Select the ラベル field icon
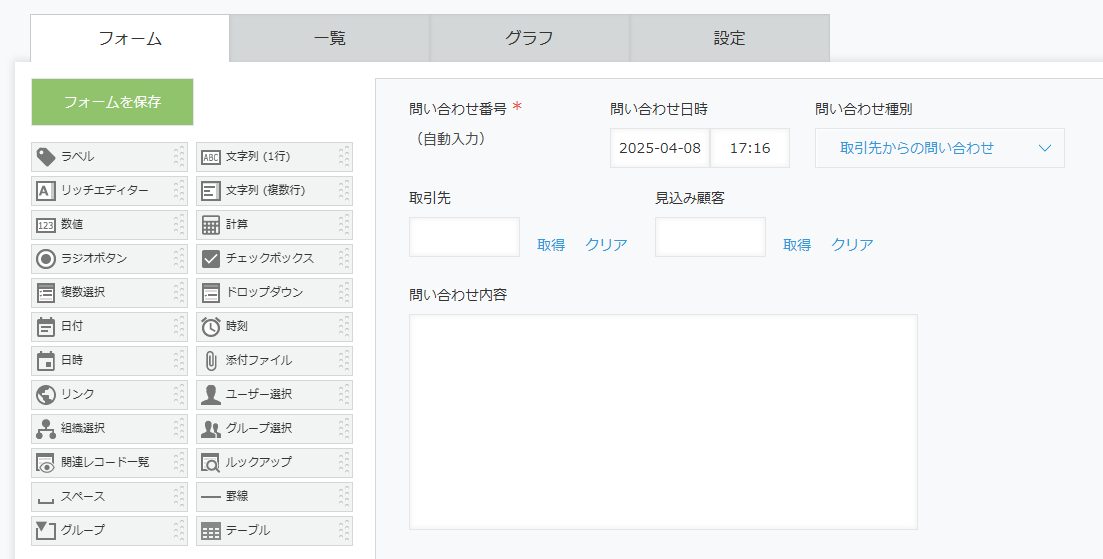 pyautogui.click(x=46, y=157)
